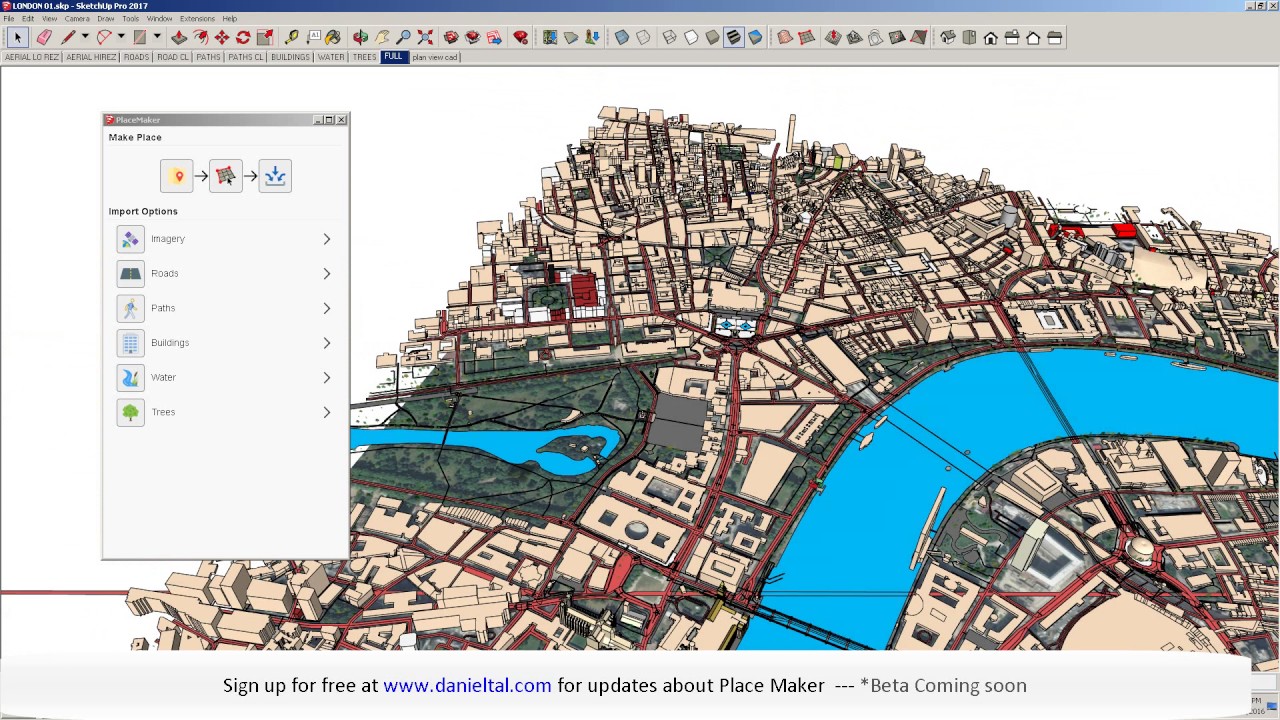The image size is (1280, 720).
Task: Toggle Back Edges style
Action: point(643,37)
